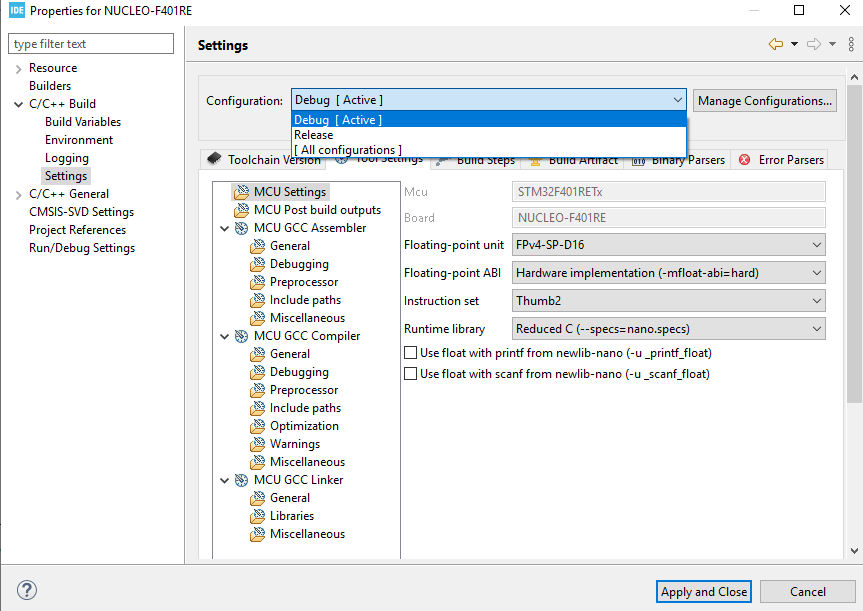Image resolution: width=863 pixels, height=611 pixels.
Task: Select the General icon under MCU GCC Linker
Action: tap(258, 498)
